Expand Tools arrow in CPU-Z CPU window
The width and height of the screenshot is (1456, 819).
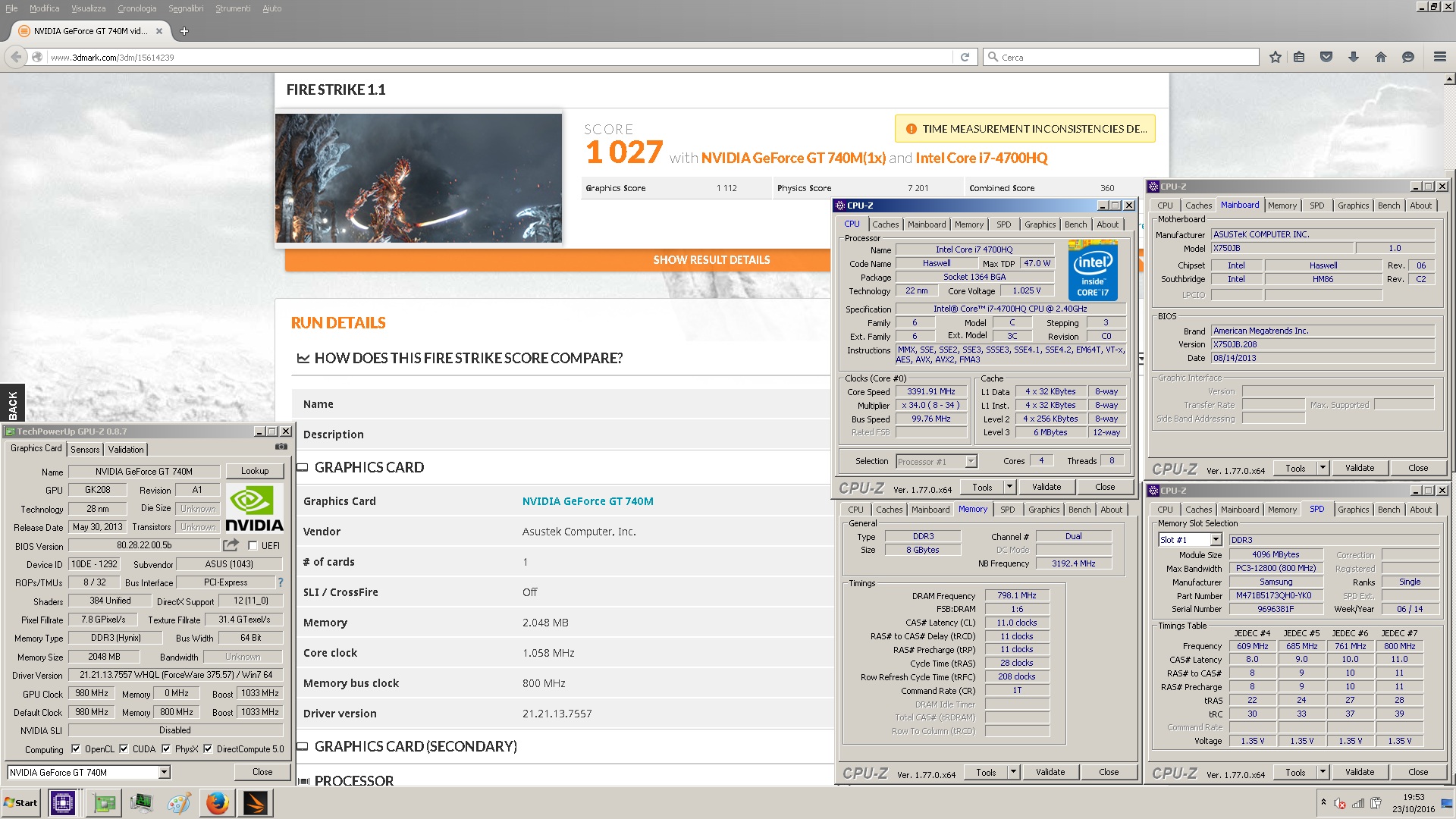pyautogui.click(x=1009, y=487)
